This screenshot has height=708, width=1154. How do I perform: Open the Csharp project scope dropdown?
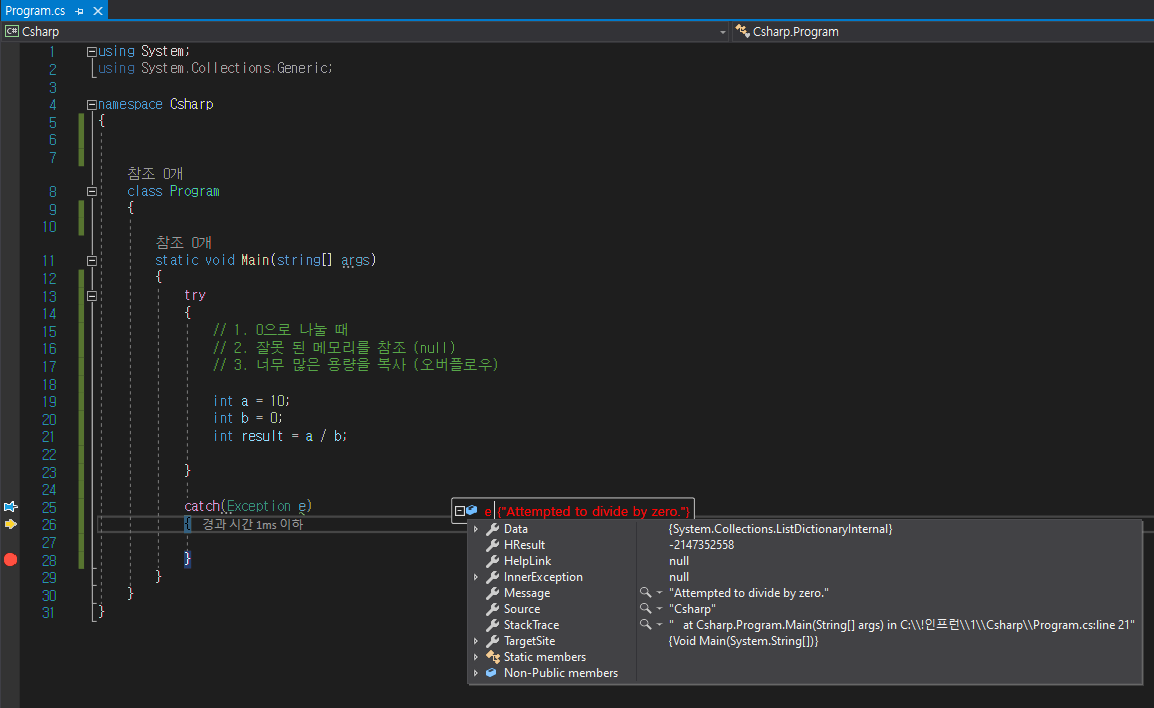pos(722,32)
